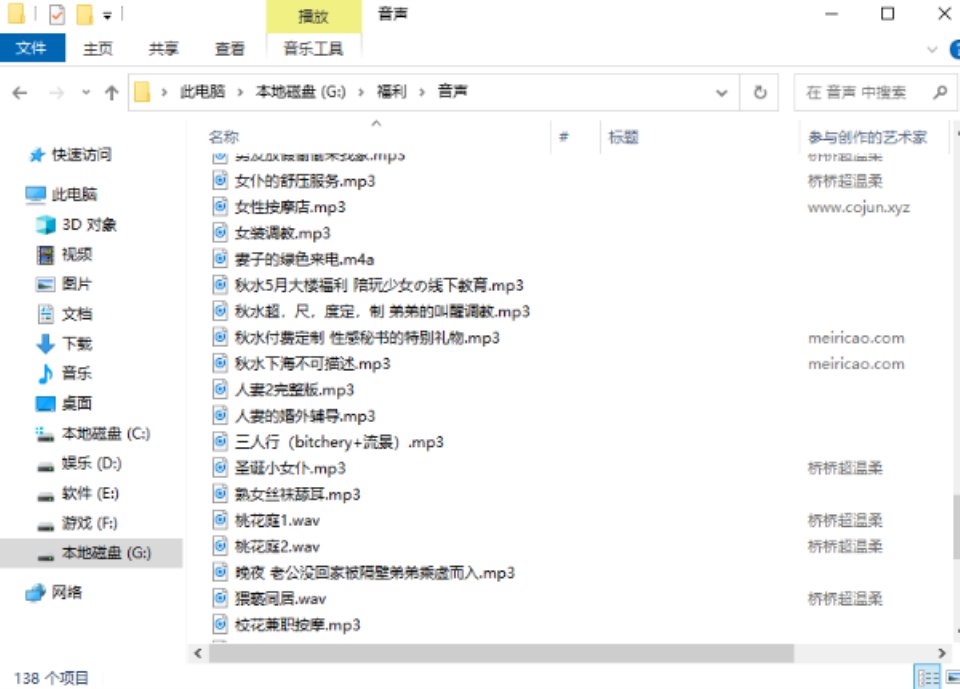The image size is (960, 689).
Task: Open 下载 folder in the navigation pane
Action: pos(77,344)
